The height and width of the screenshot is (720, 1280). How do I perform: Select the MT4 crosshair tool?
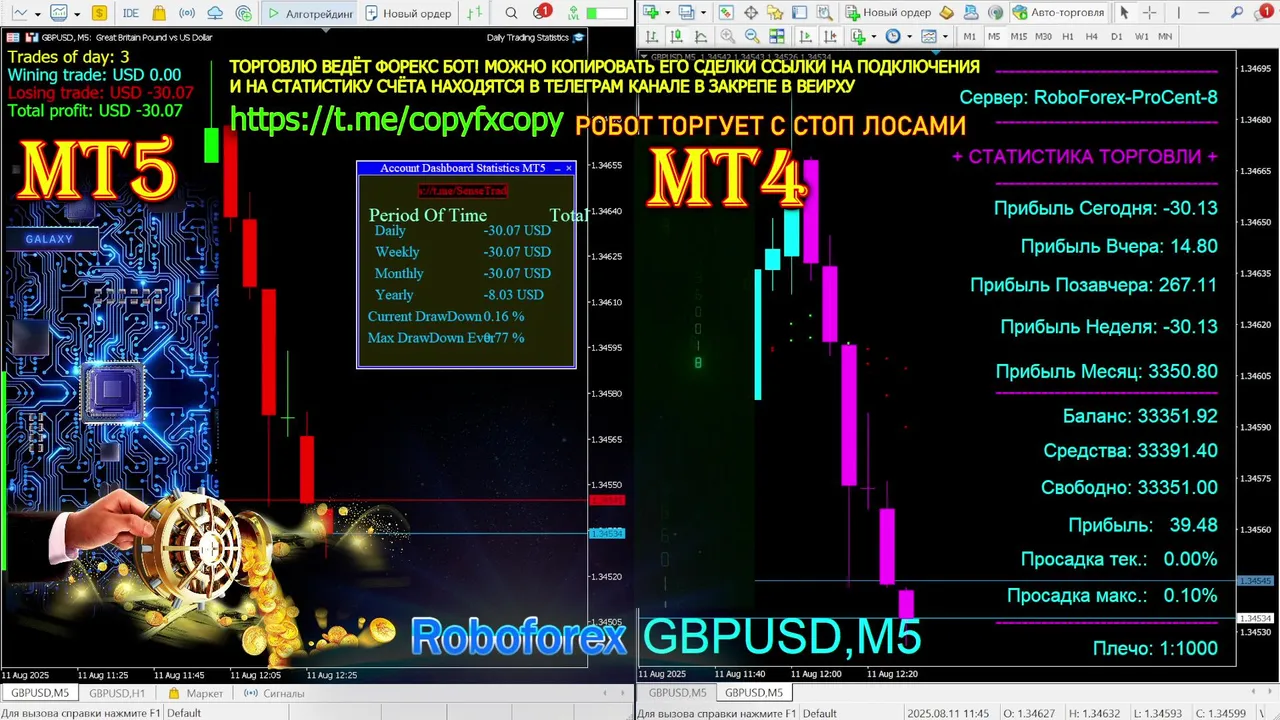[1149, 12]
